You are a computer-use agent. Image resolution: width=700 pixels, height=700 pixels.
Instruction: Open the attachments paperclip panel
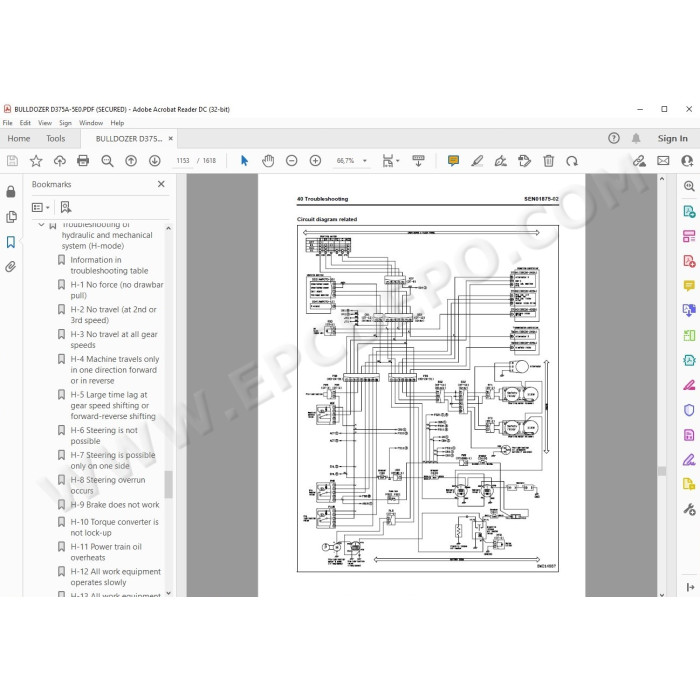click(x=11, y=267)
